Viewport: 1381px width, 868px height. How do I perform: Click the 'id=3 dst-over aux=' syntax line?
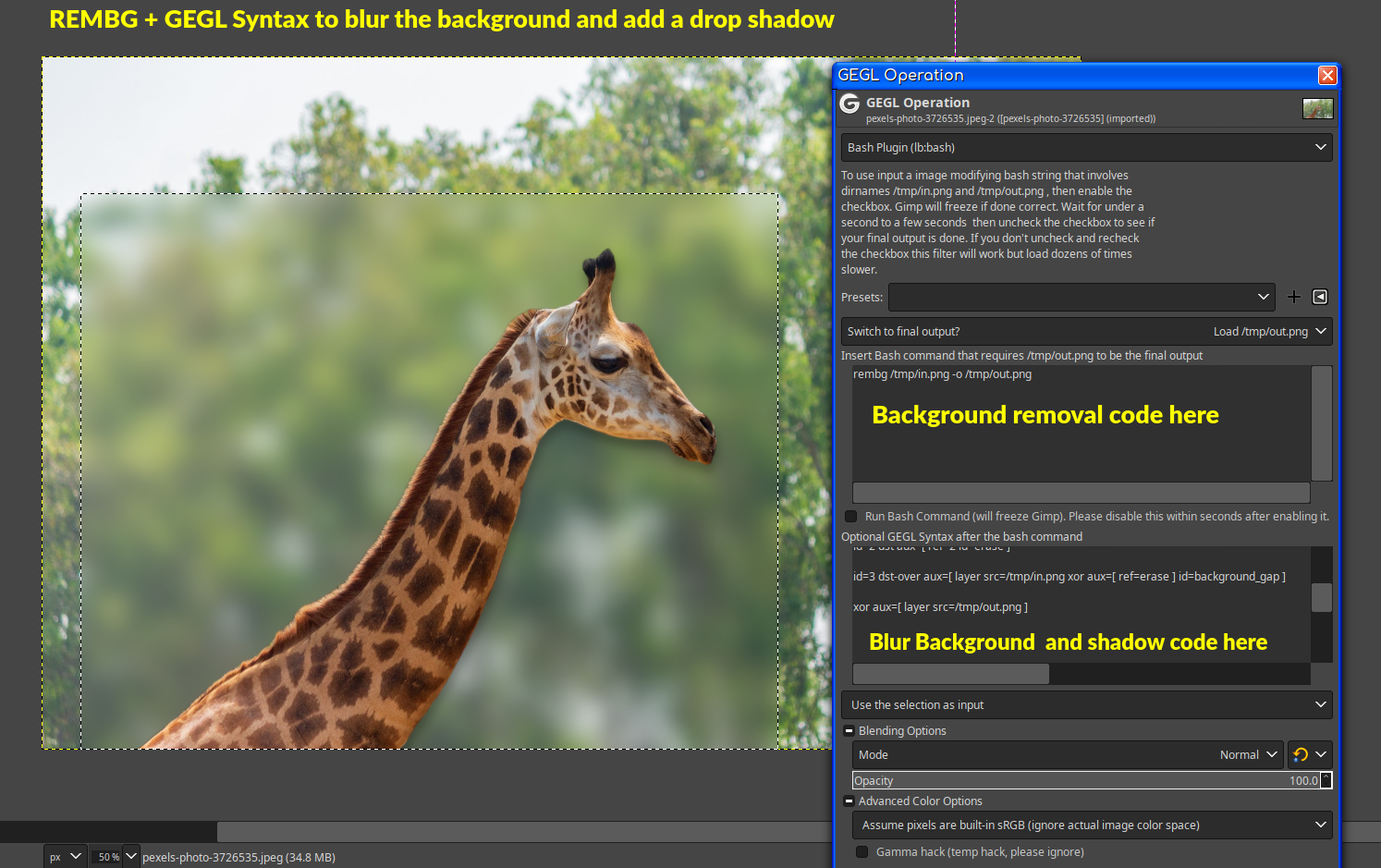(1069, 577)
